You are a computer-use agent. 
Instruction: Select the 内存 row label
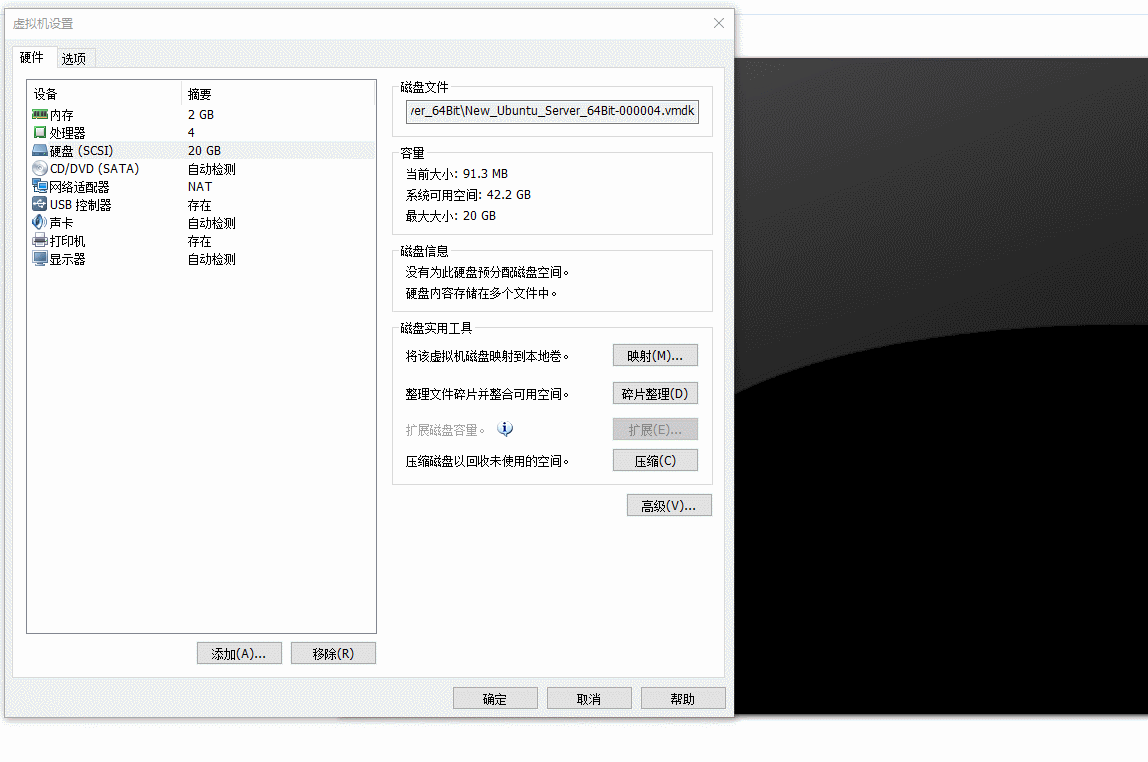click(x=62, y=115)
